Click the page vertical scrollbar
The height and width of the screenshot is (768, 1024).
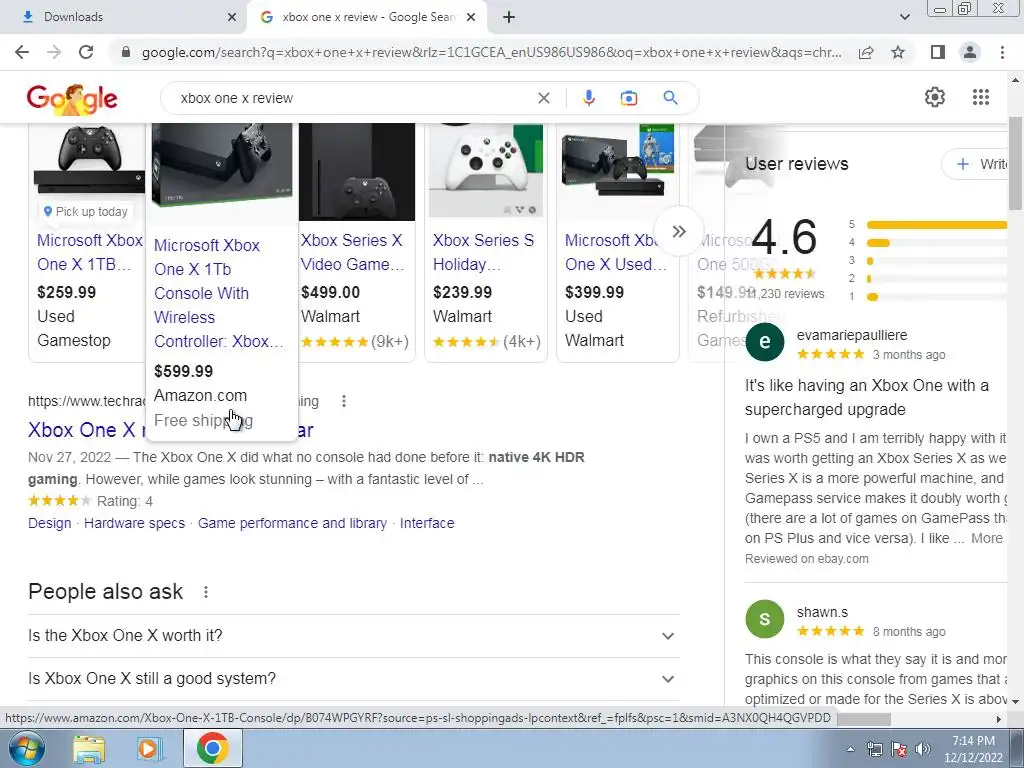pos(1015,163)
